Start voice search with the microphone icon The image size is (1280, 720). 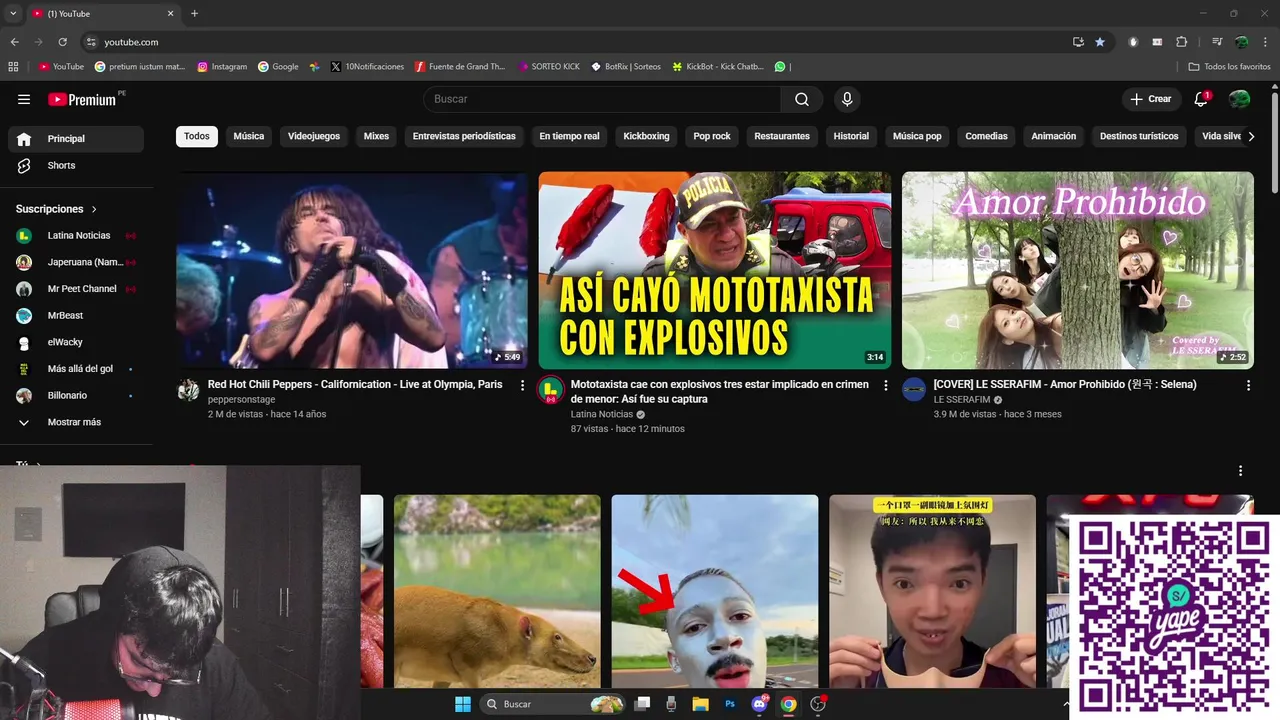[x=847, y=99]
